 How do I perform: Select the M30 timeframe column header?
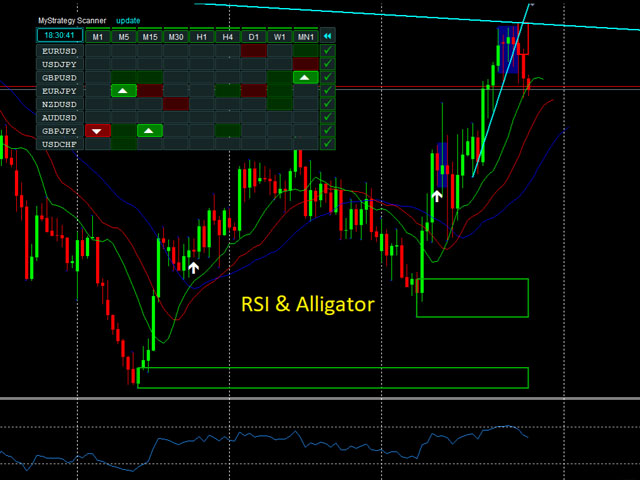coord(176,36)
